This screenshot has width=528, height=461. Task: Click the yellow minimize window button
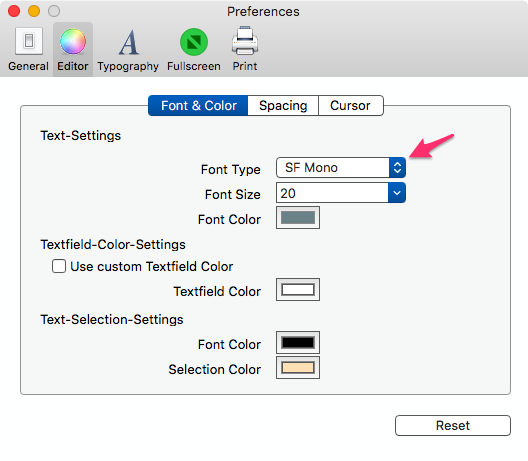click(x=34, y=11)
